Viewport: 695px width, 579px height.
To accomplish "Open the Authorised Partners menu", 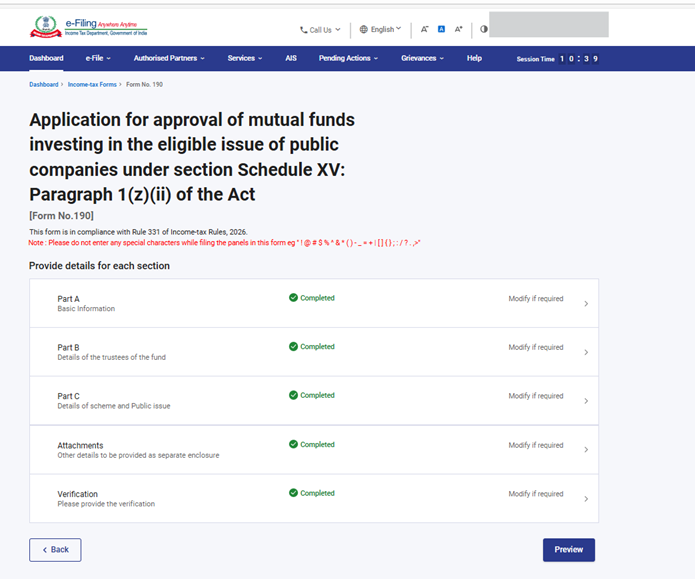I will pyautogui.click(x=168, y=58).
